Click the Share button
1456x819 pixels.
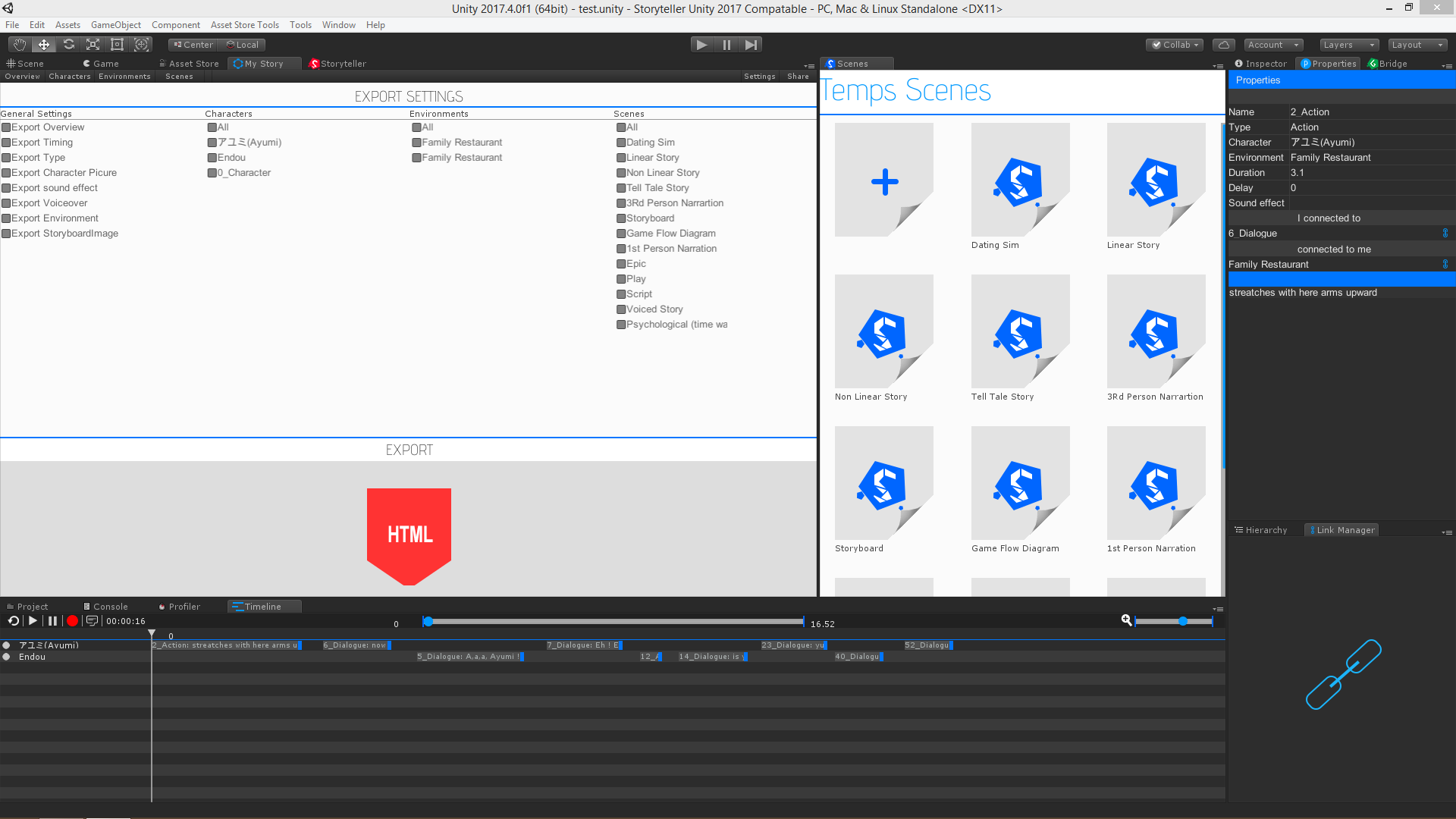tap(798, 77)
